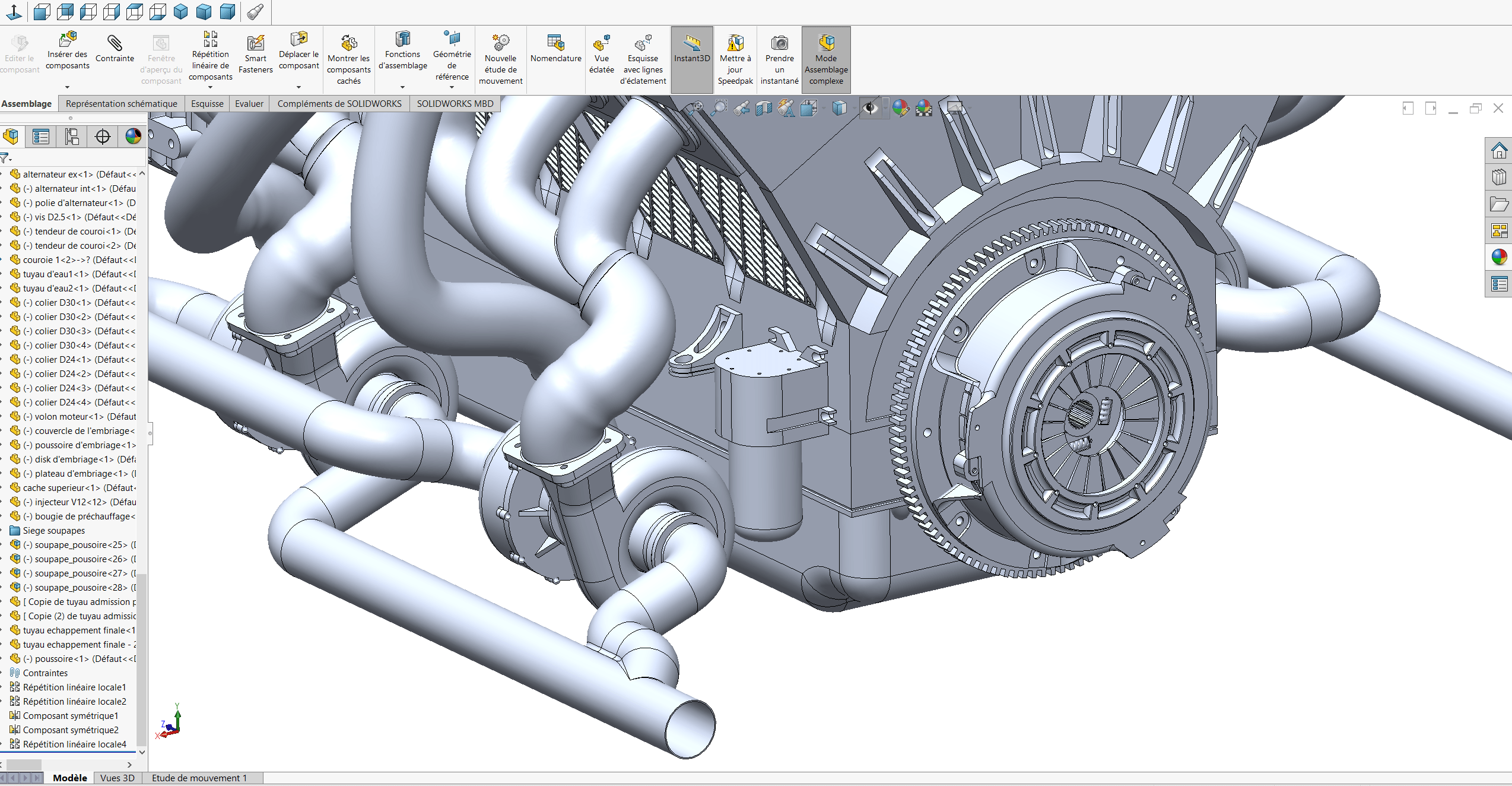This screenshot has height=786, width=1512.
Task: Toggle Instant3D mode
Action: (692, 59)
